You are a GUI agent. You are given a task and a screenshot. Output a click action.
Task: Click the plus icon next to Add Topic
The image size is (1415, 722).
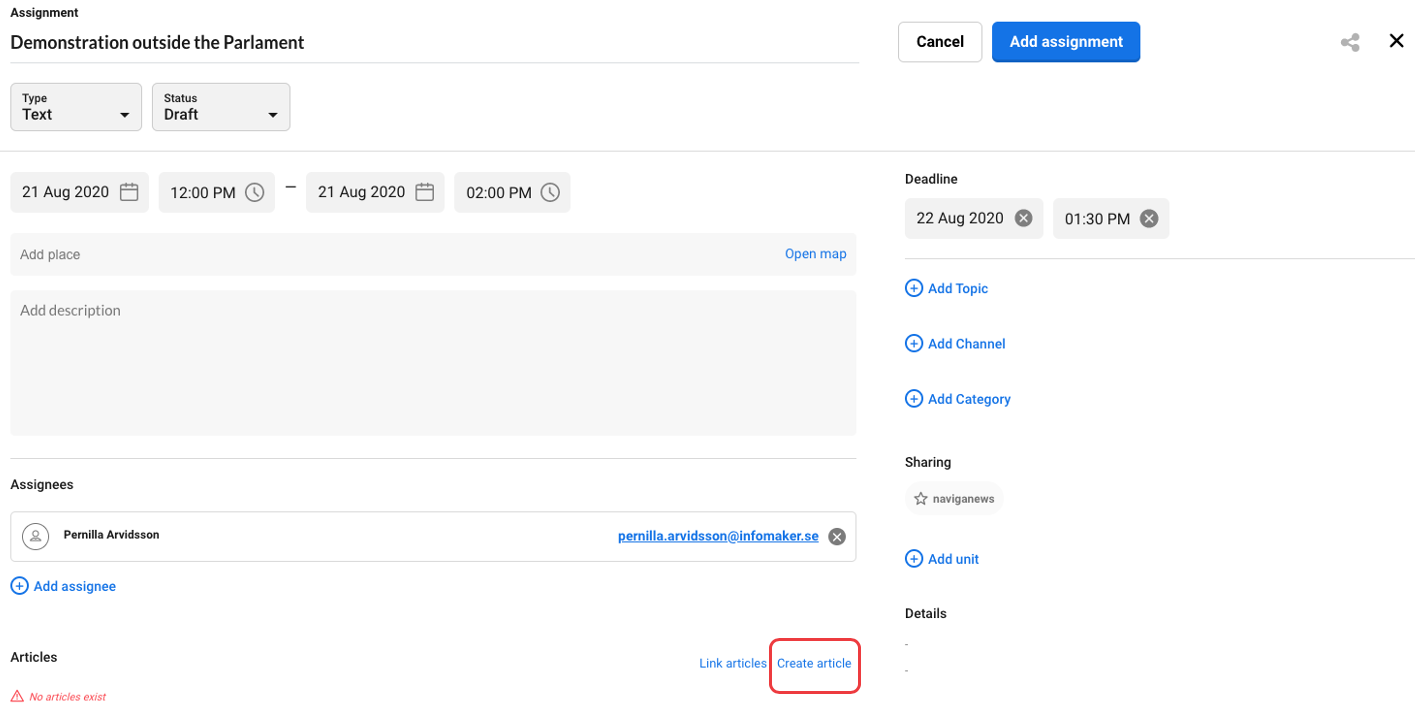(x=913, y=287)
